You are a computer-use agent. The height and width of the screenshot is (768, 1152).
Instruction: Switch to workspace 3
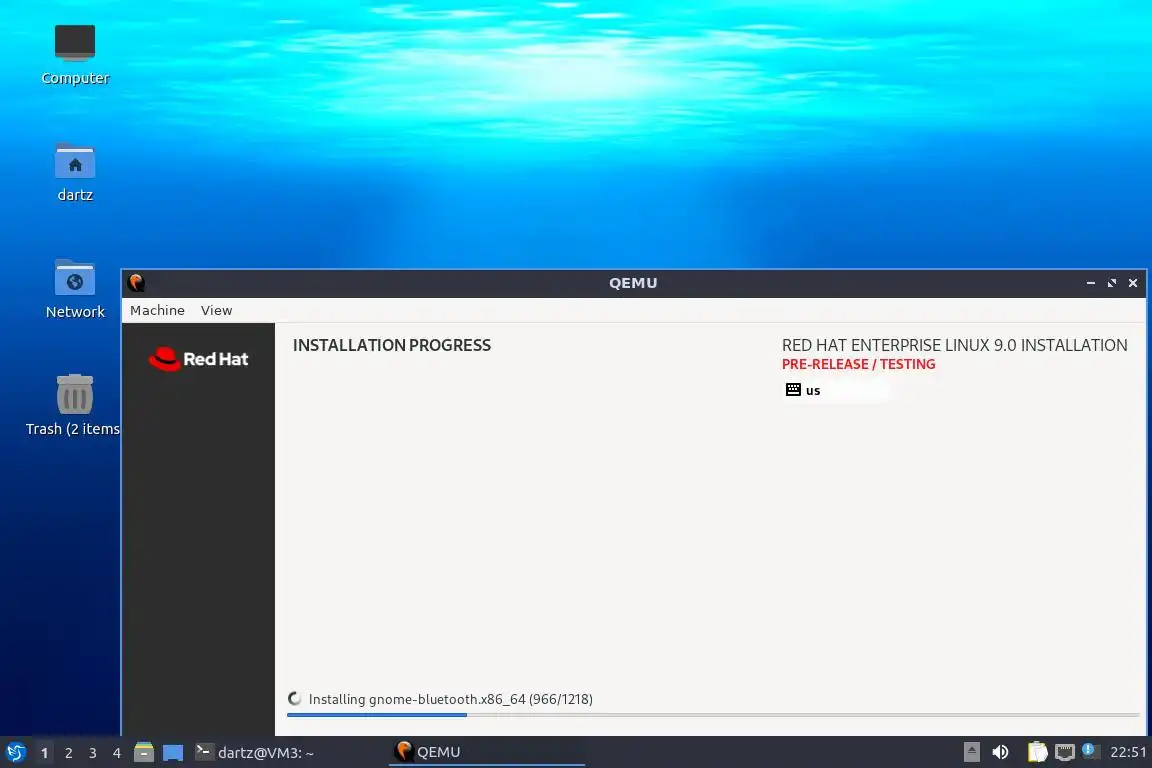[93, 753]
